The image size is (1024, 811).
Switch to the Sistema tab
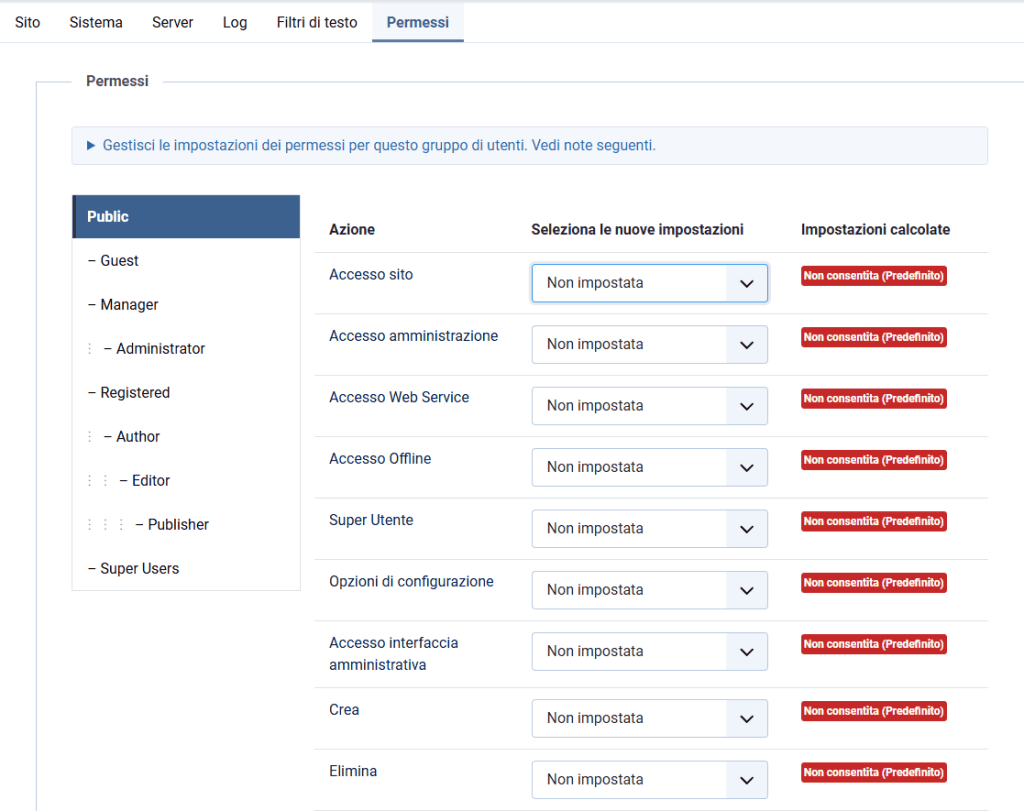96,22
